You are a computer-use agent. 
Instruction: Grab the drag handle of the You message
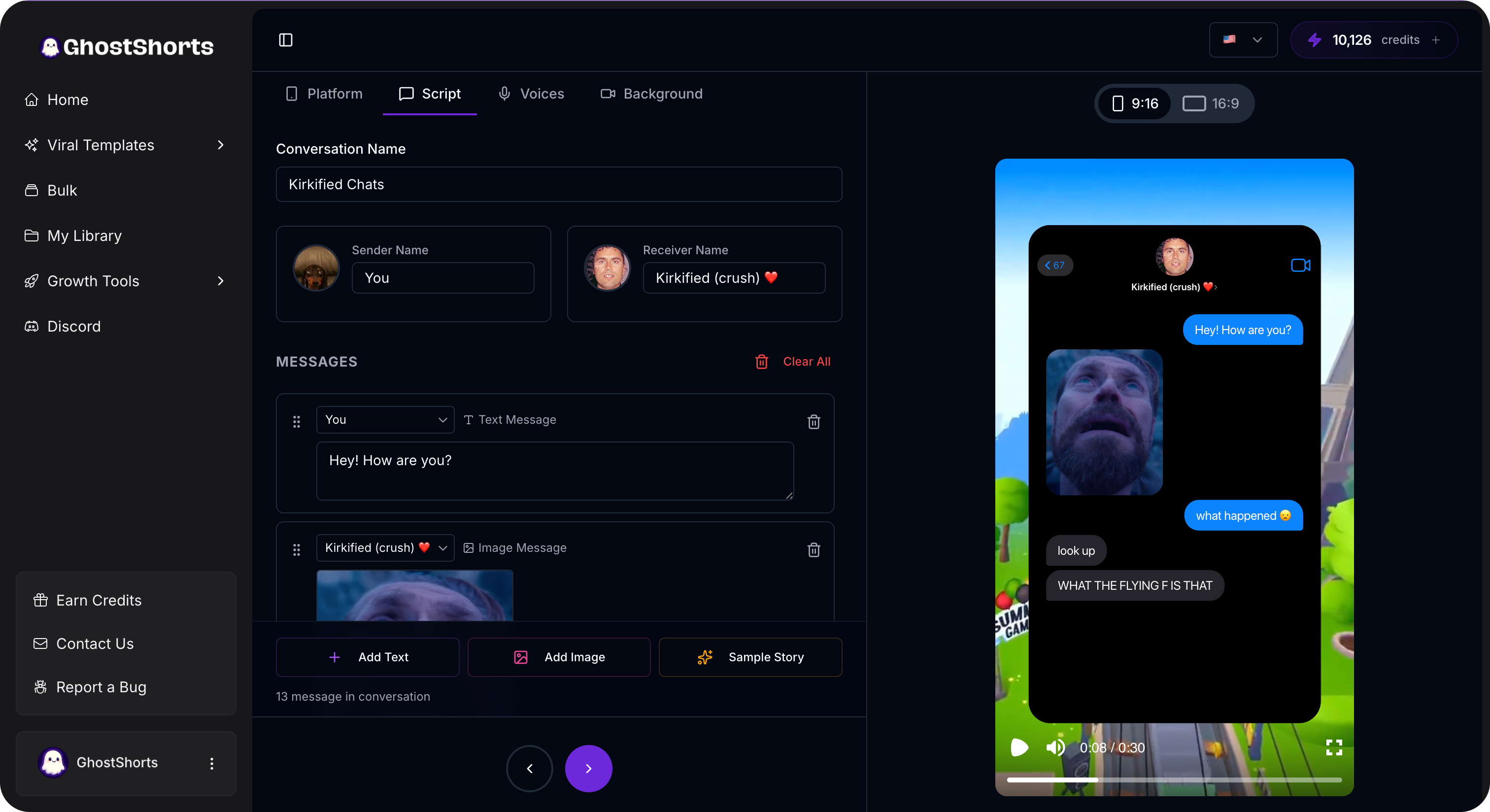pyautogui.click(x=297, y=422)
